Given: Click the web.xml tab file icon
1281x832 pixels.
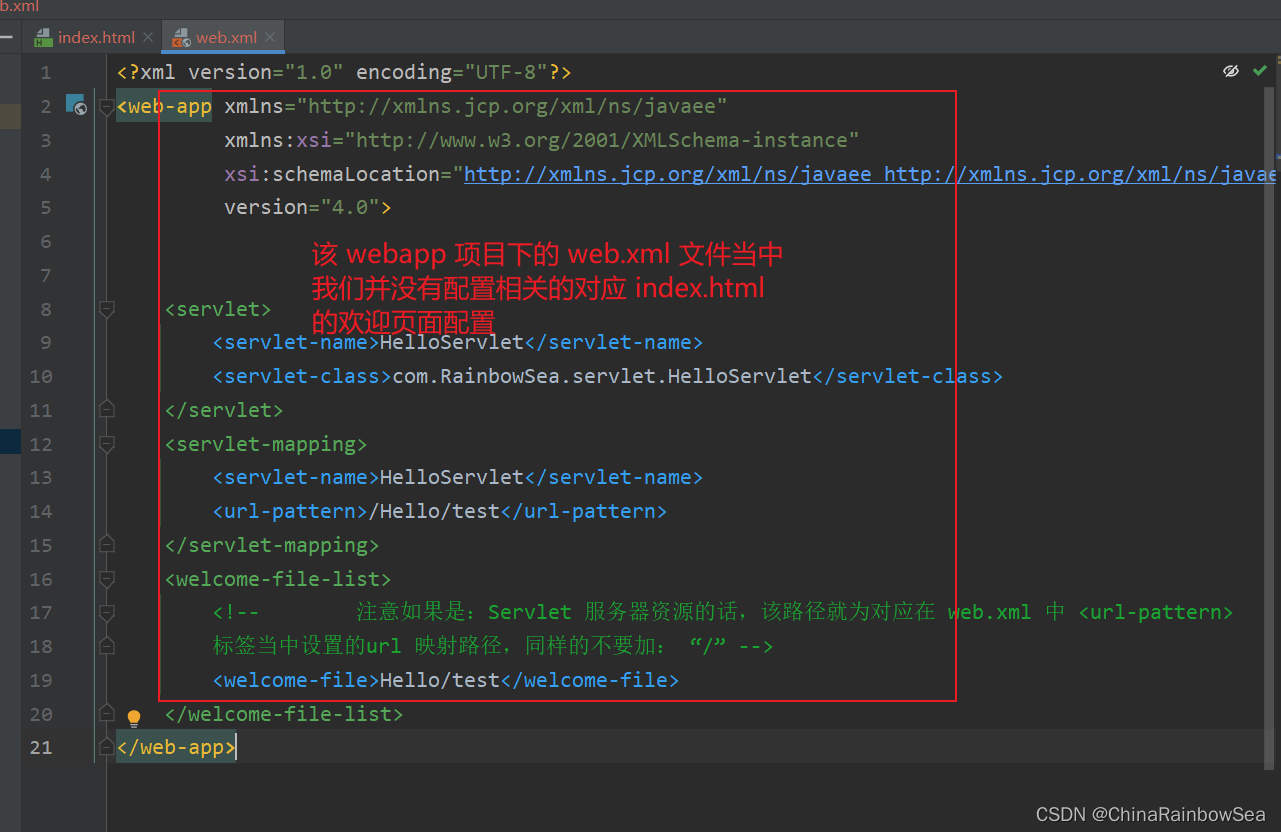Looking at the screenshot, I should coord(181,38).
